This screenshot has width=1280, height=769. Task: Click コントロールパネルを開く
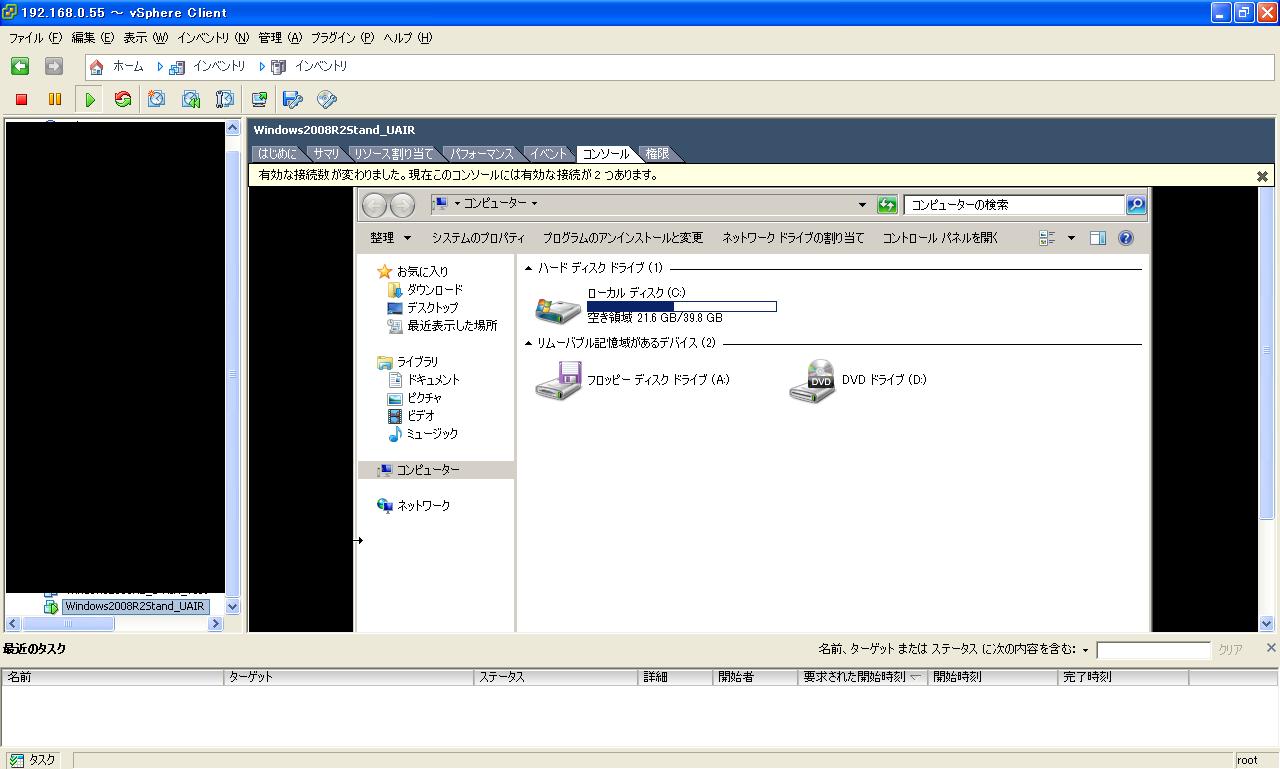click(940, 238)
